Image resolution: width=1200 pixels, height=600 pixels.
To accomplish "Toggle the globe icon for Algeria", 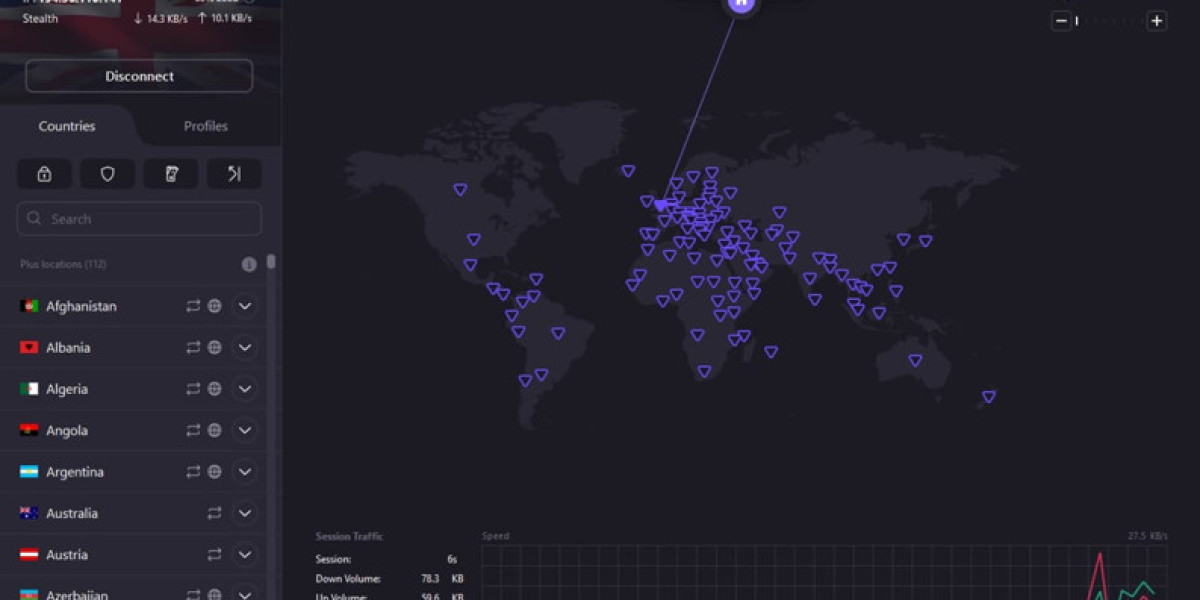I will [x=214, y=389].
